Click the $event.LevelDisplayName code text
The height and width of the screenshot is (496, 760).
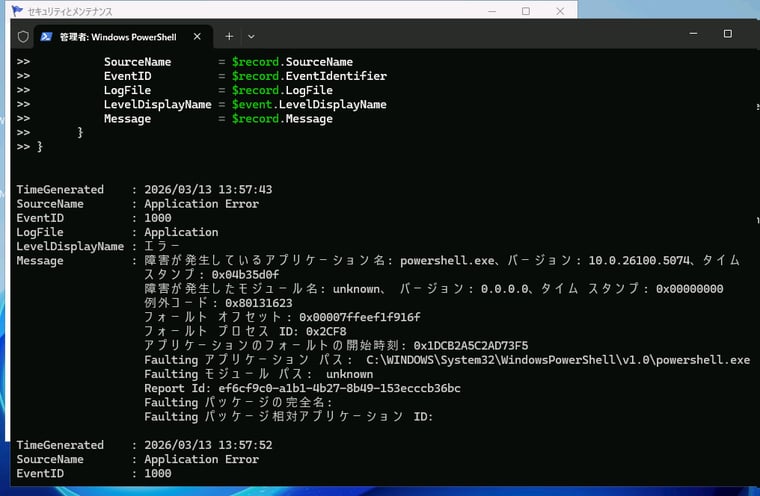click(309, 105)
